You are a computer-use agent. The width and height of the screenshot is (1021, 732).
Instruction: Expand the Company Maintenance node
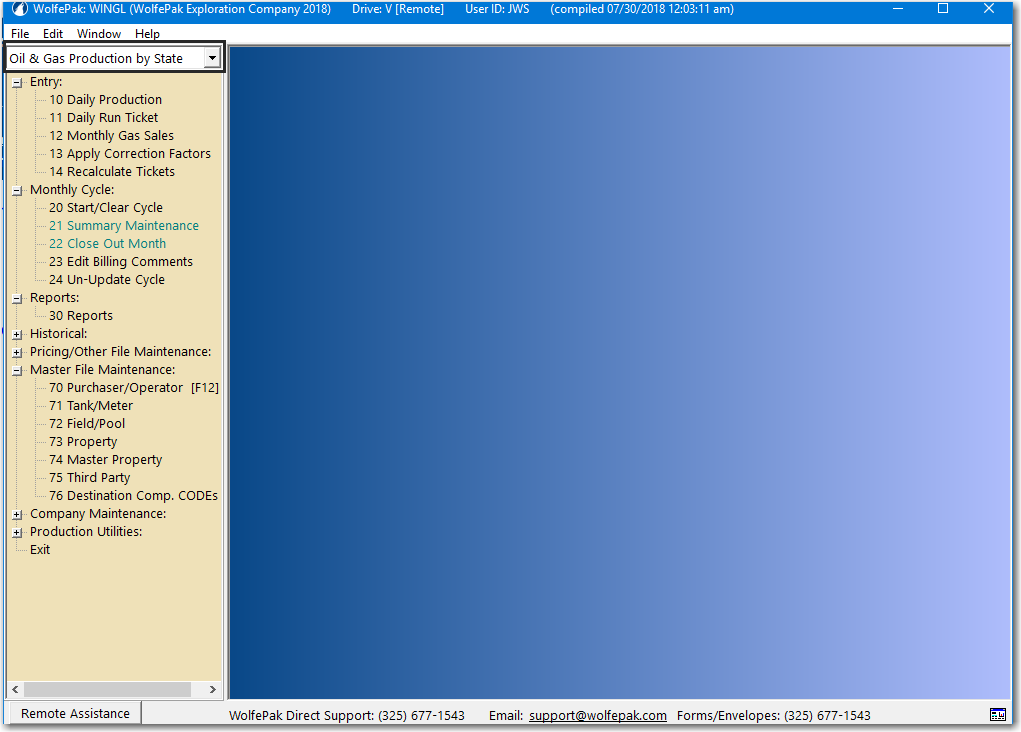[x=17, y=514]
